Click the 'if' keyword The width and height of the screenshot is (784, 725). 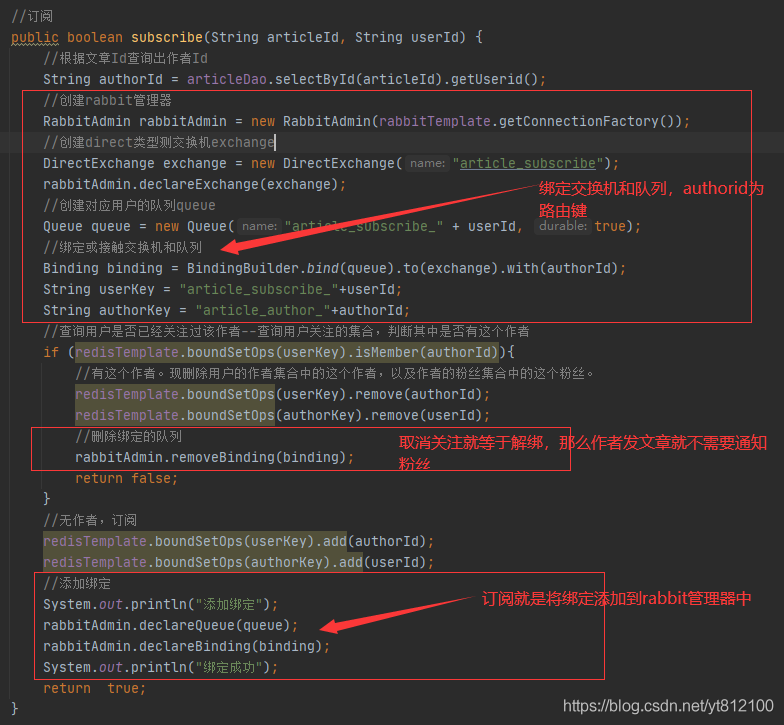(51, 352)
